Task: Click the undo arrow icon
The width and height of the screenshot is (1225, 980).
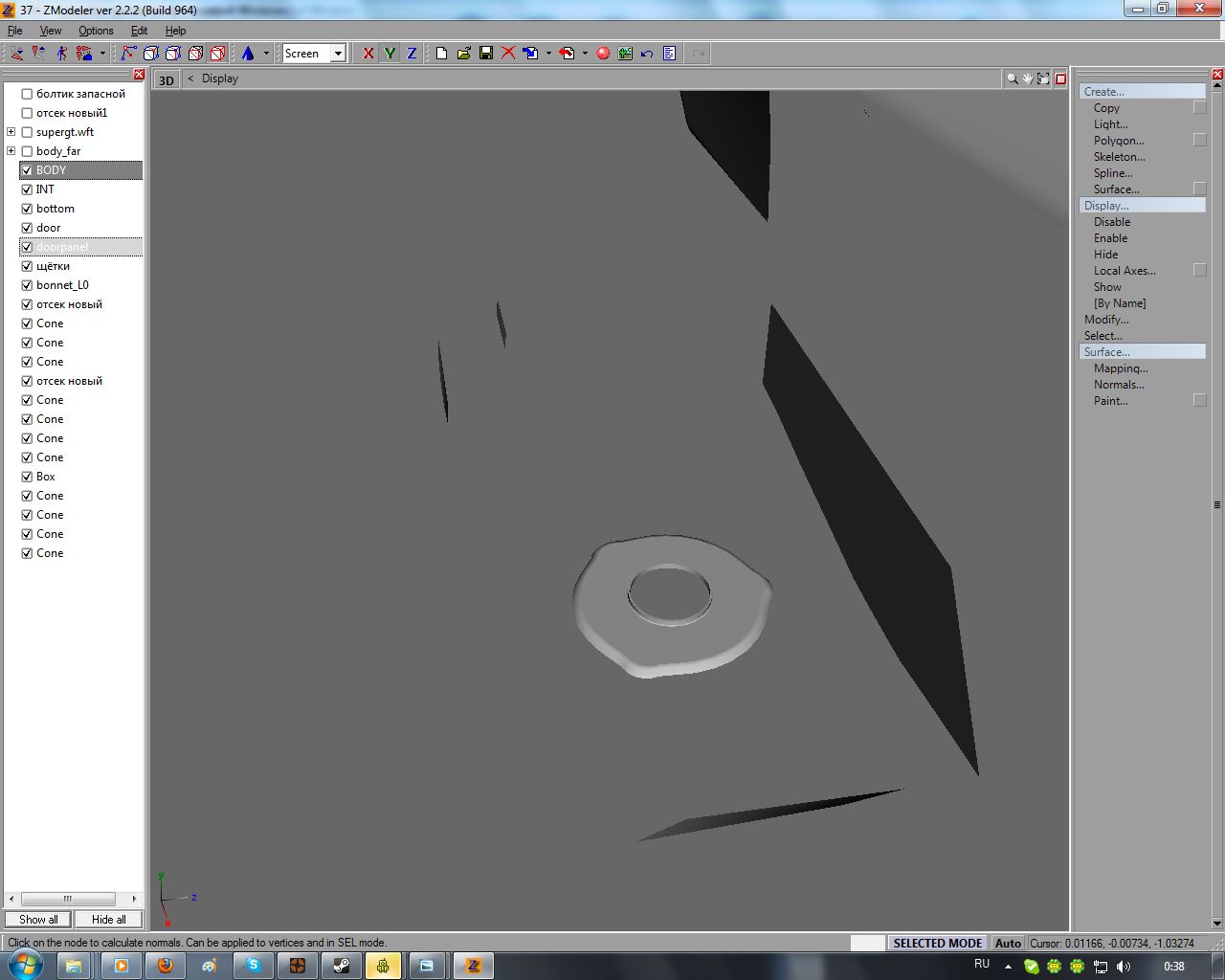Action: click(x=647, y=54)
